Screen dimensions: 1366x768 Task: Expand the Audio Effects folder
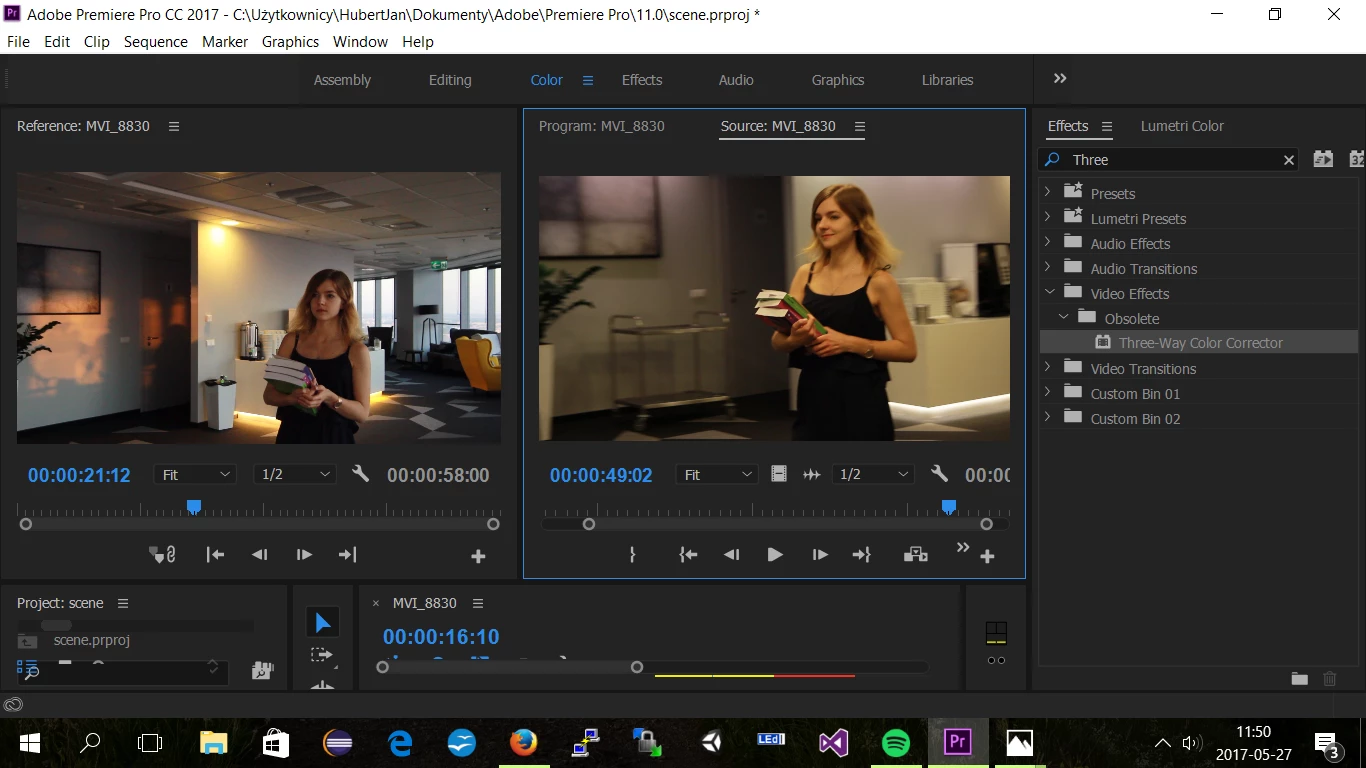(1048, 242)
